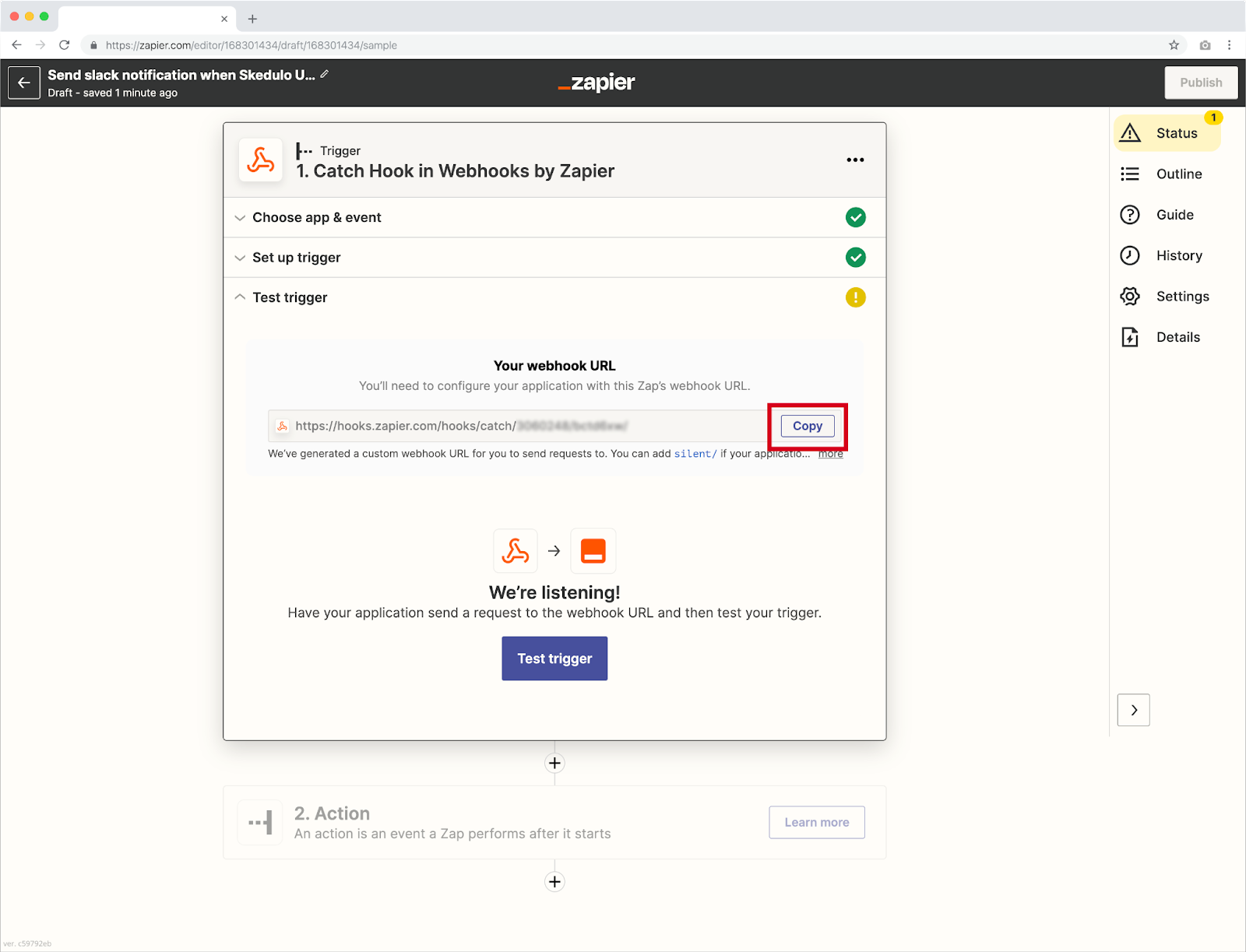
Task: Click the 'more' link under webhook URL
Action: point(830,454)
